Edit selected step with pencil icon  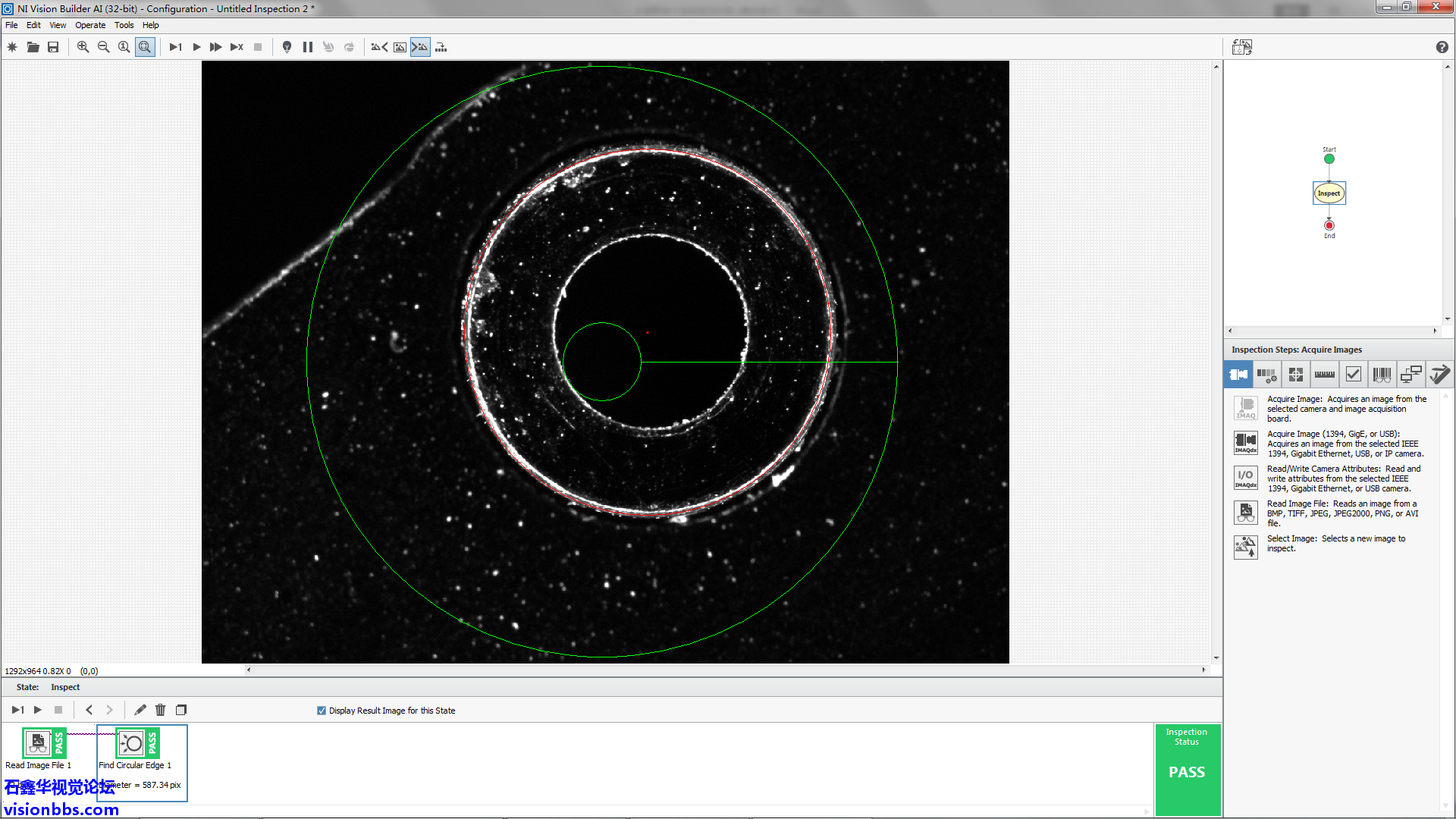coord(140,710)
